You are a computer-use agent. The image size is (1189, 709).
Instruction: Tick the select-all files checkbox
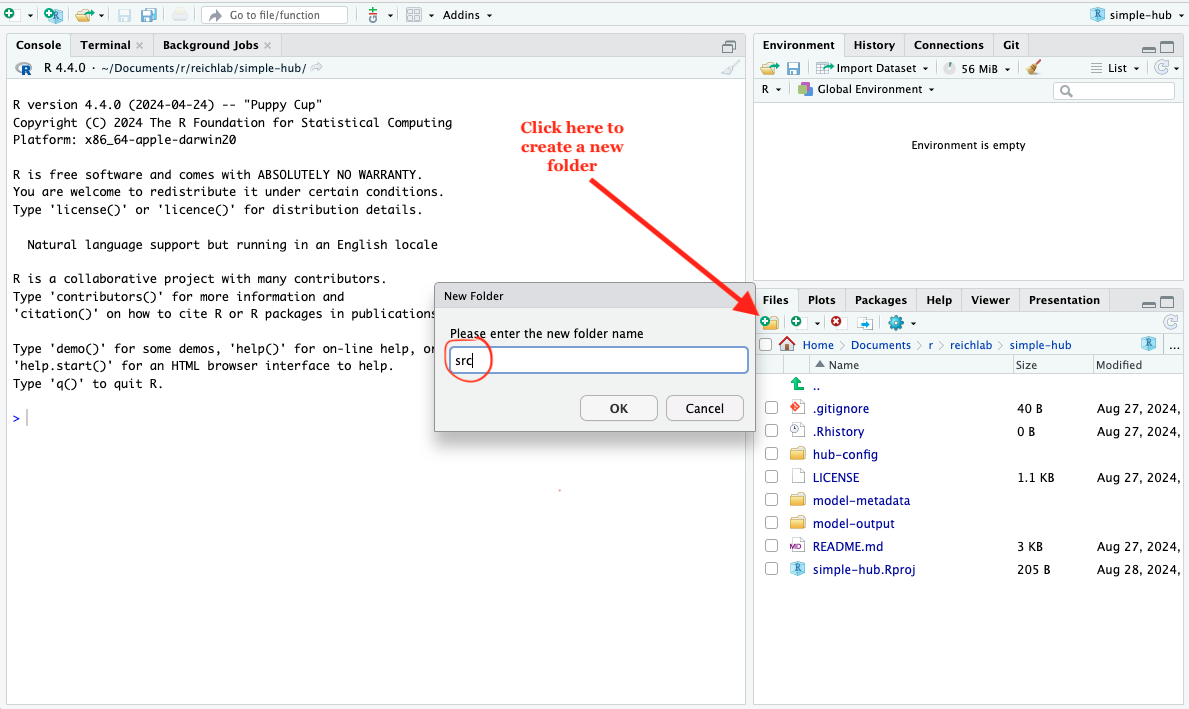tap(766, 345)
